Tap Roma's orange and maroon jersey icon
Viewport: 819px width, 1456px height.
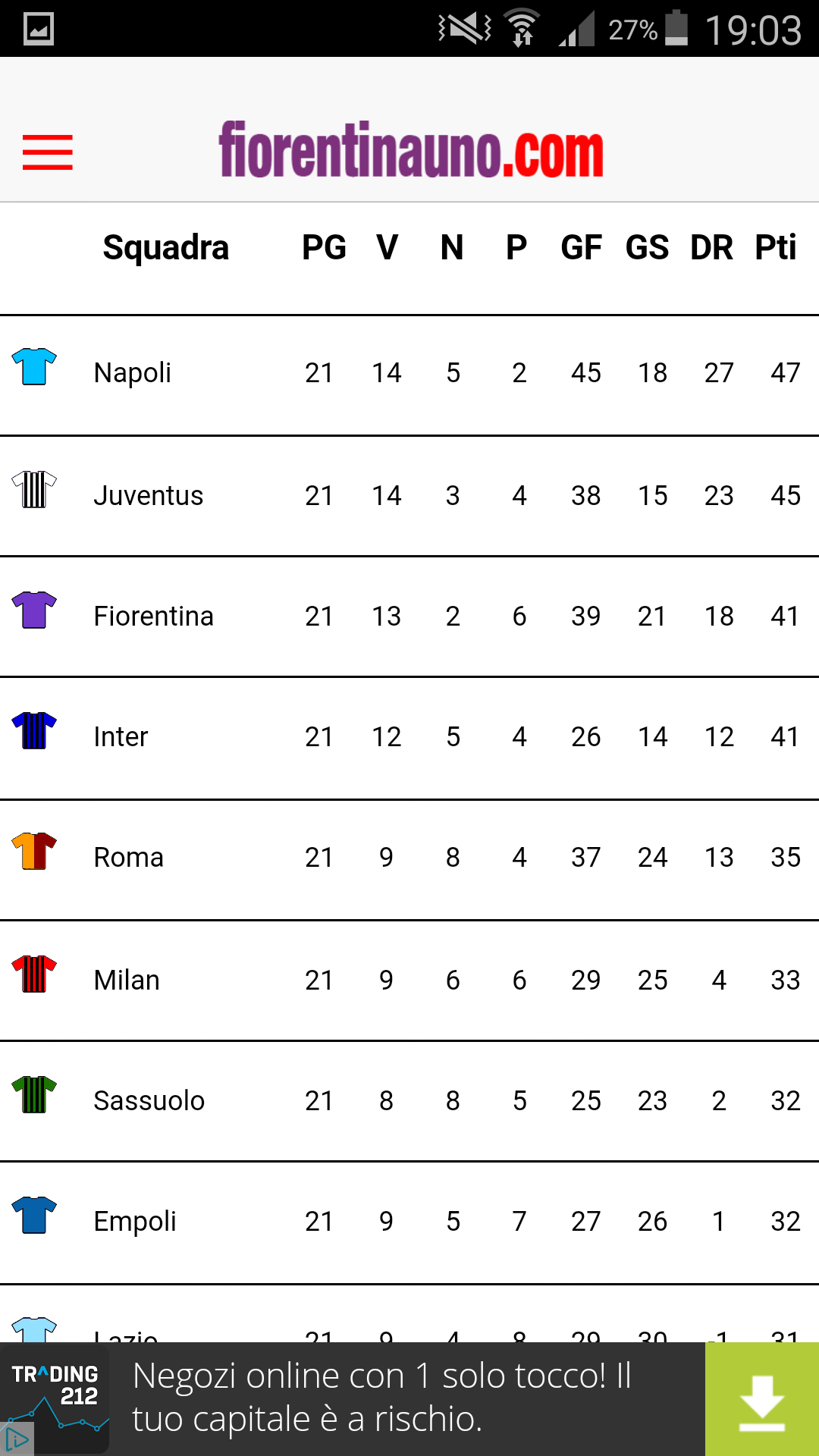(34, 851)
